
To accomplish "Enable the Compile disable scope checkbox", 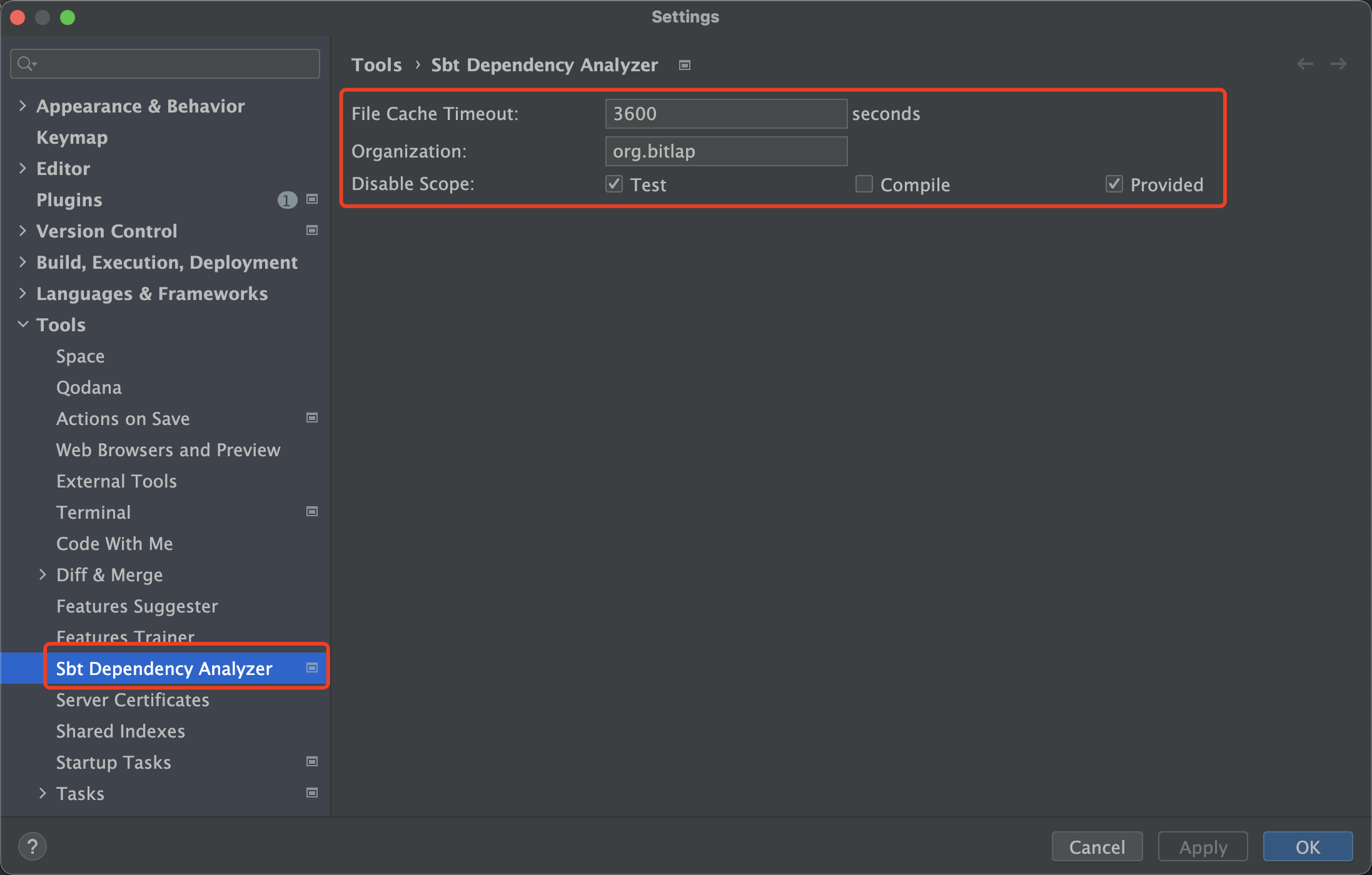I will [864, 184].
